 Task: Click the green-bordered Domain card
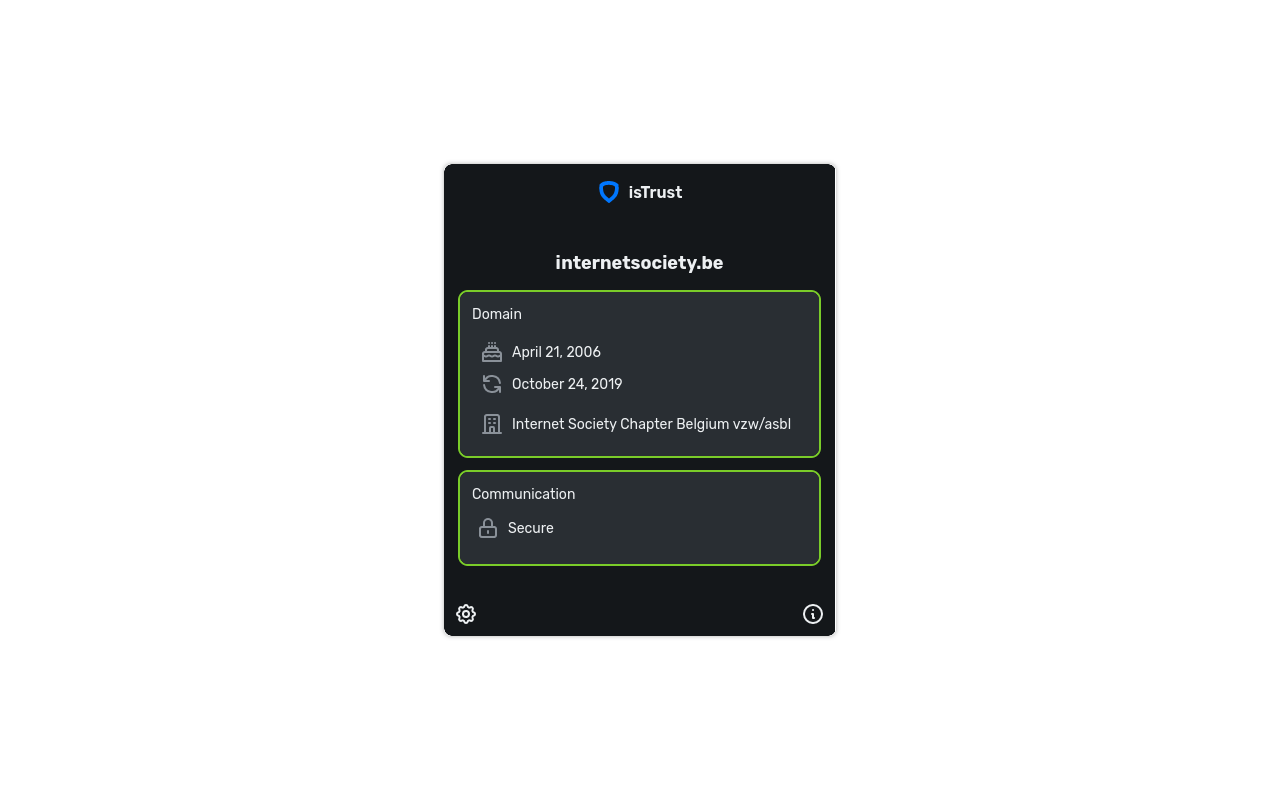(x=639, y=374)
